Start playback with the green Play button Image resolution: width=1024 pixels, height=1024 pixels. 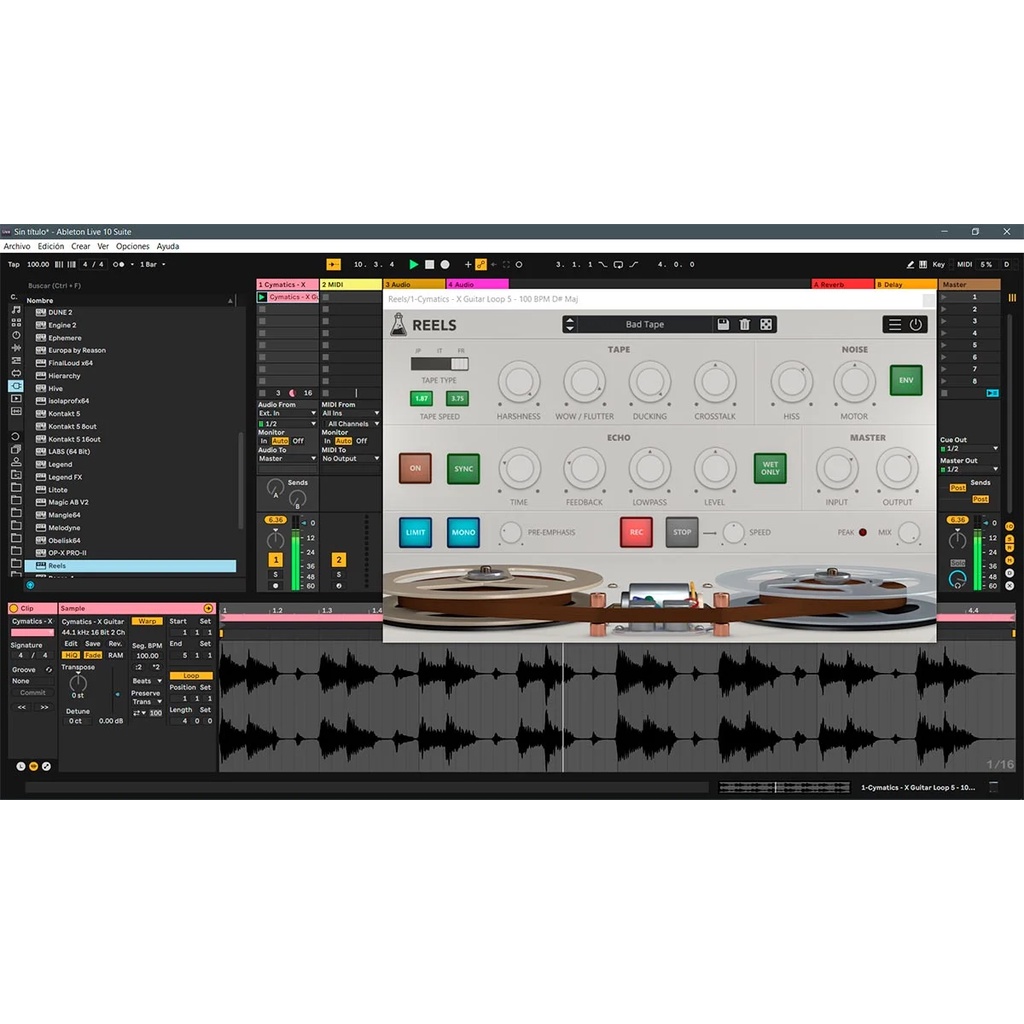coord(413,264)
